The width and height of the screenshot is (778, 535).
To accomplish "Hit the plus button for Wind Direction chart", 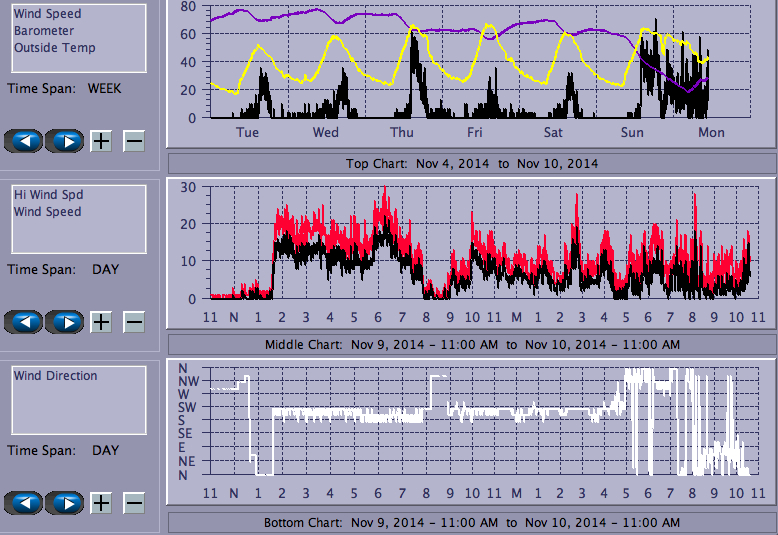I will 101,503.
